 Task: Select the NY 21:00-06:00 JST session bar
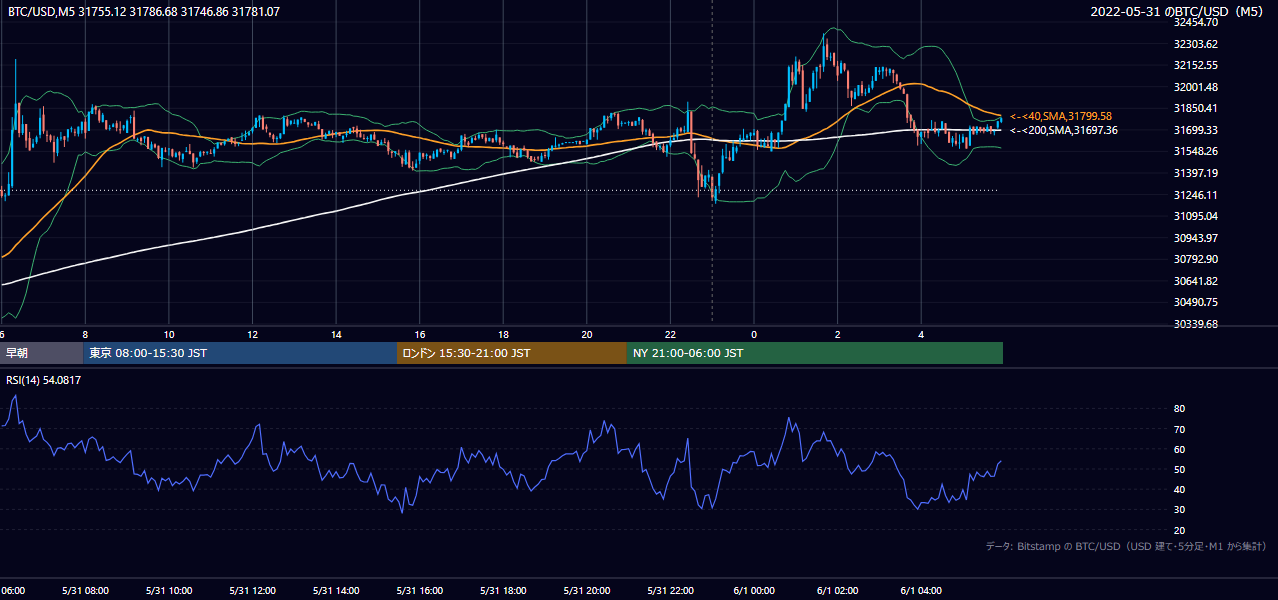tap(815, 353)
